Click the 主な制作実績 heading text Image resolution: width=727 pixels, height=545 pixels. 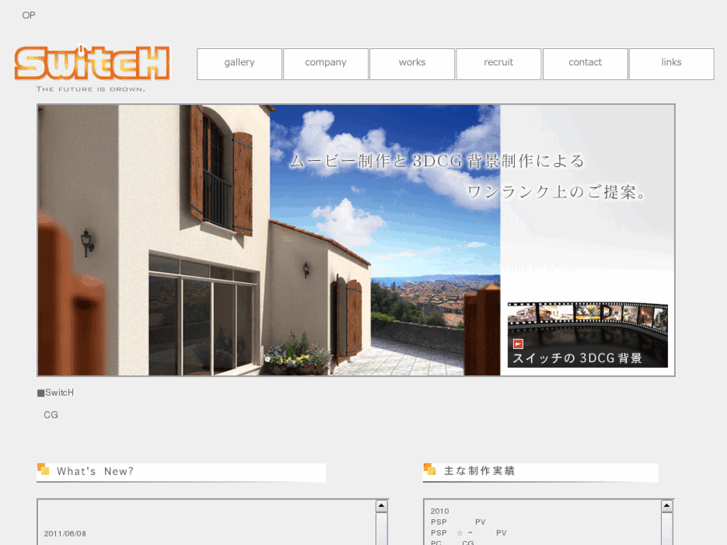point(479,471)
